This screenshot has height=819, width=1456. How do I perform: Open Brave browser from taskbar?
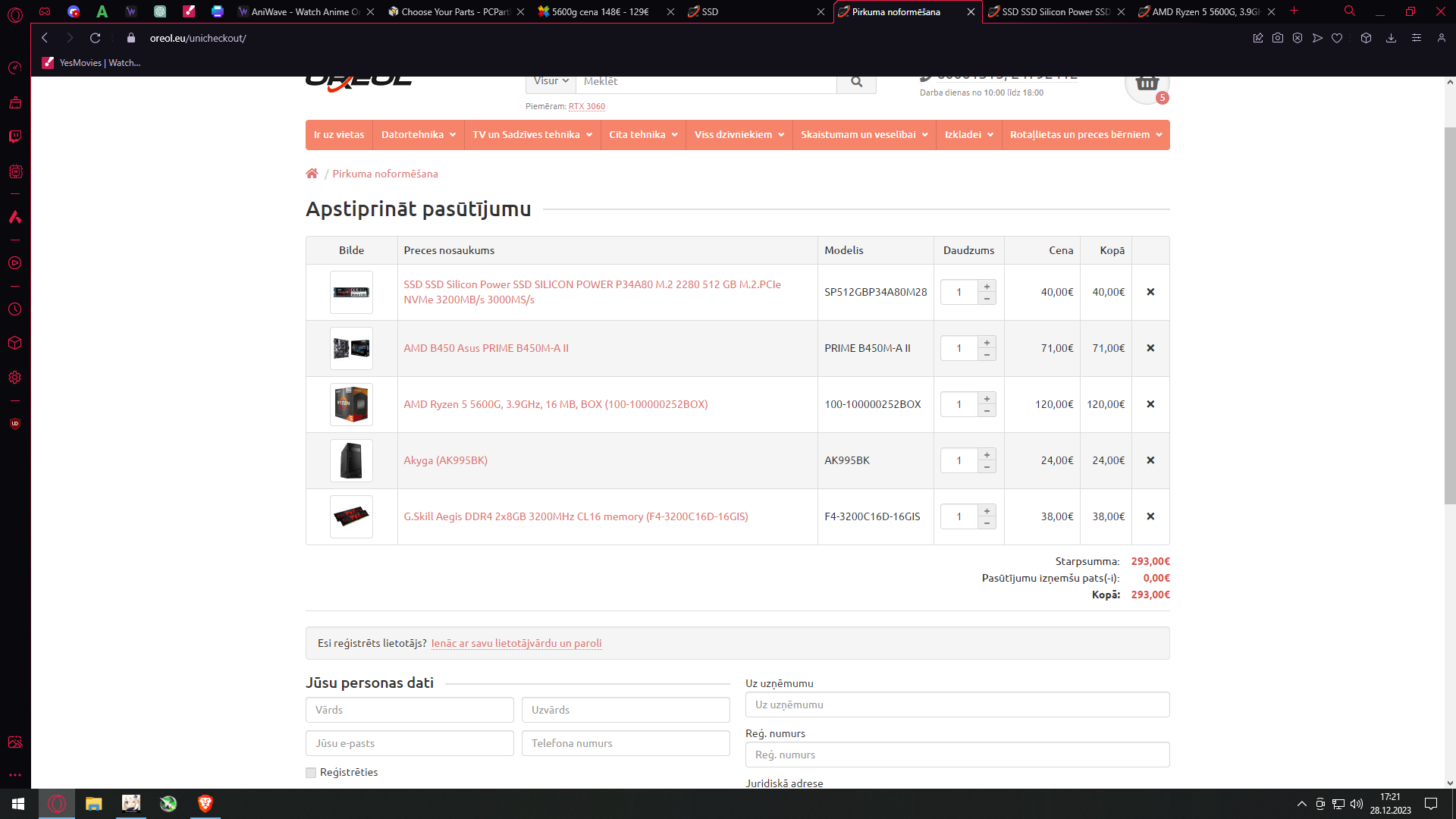205,803
